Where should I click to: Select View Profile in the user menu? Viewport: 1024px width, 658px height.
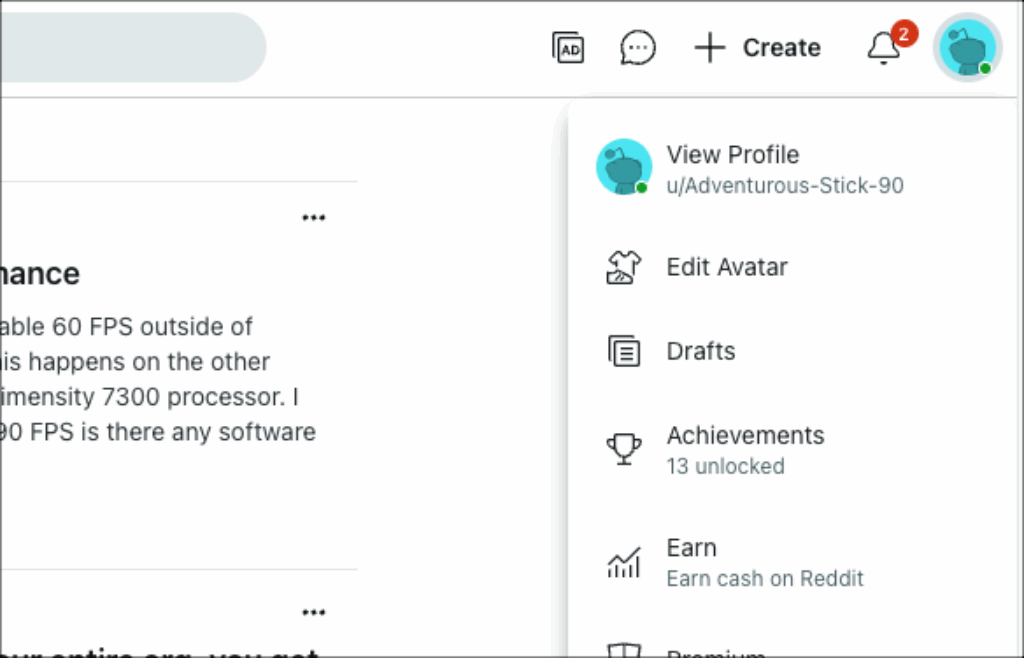pos(733,155)
